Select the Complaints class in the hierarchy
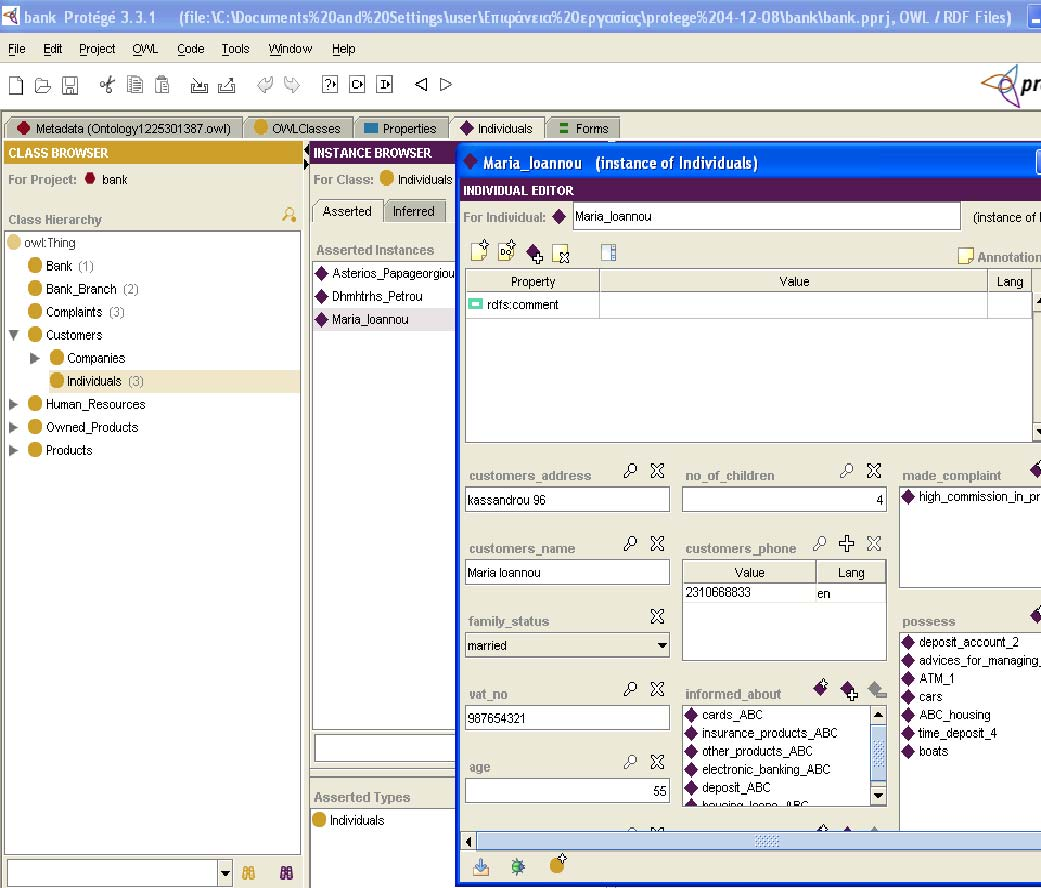The width and height of the screenshot is (1041, 888). pyautogui.click(x=74, y=312)
